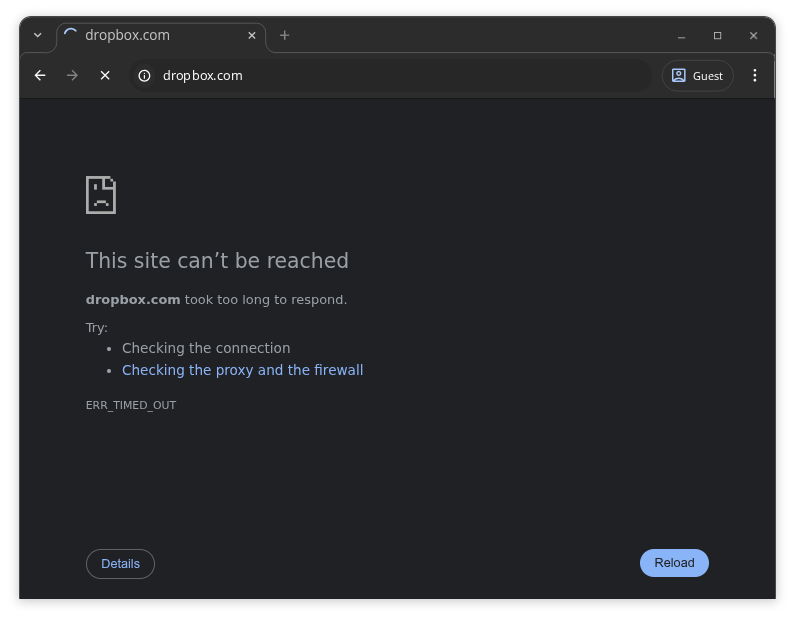View site information icon in address bar
Viewport: 795px width, 621px height.
144,76
